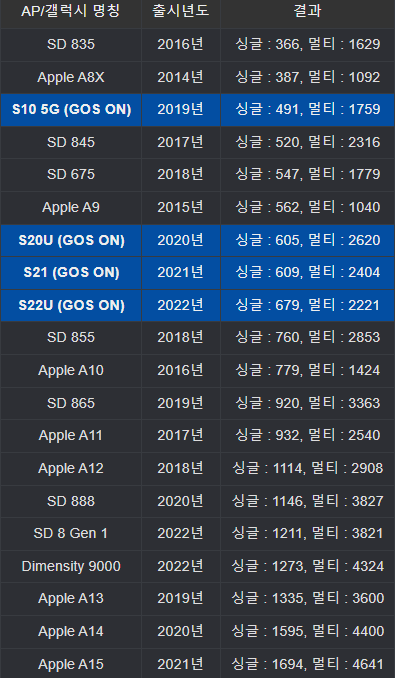Select the 'S22U (GOS ON)' cell
Image resolution: width=395 pixels, height=678 pixels.
[71, 305]
